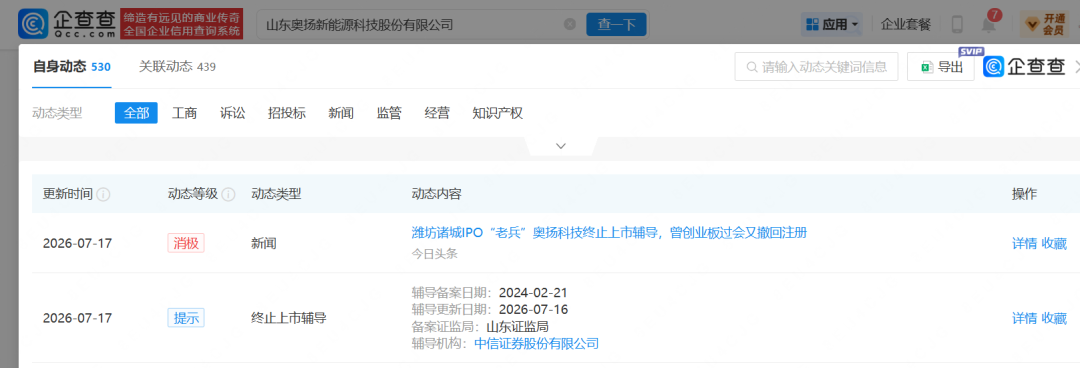Select the 全部 filter
Image resolution: width=1080 pixels, height=368 pixels.
tap(136, 113)
